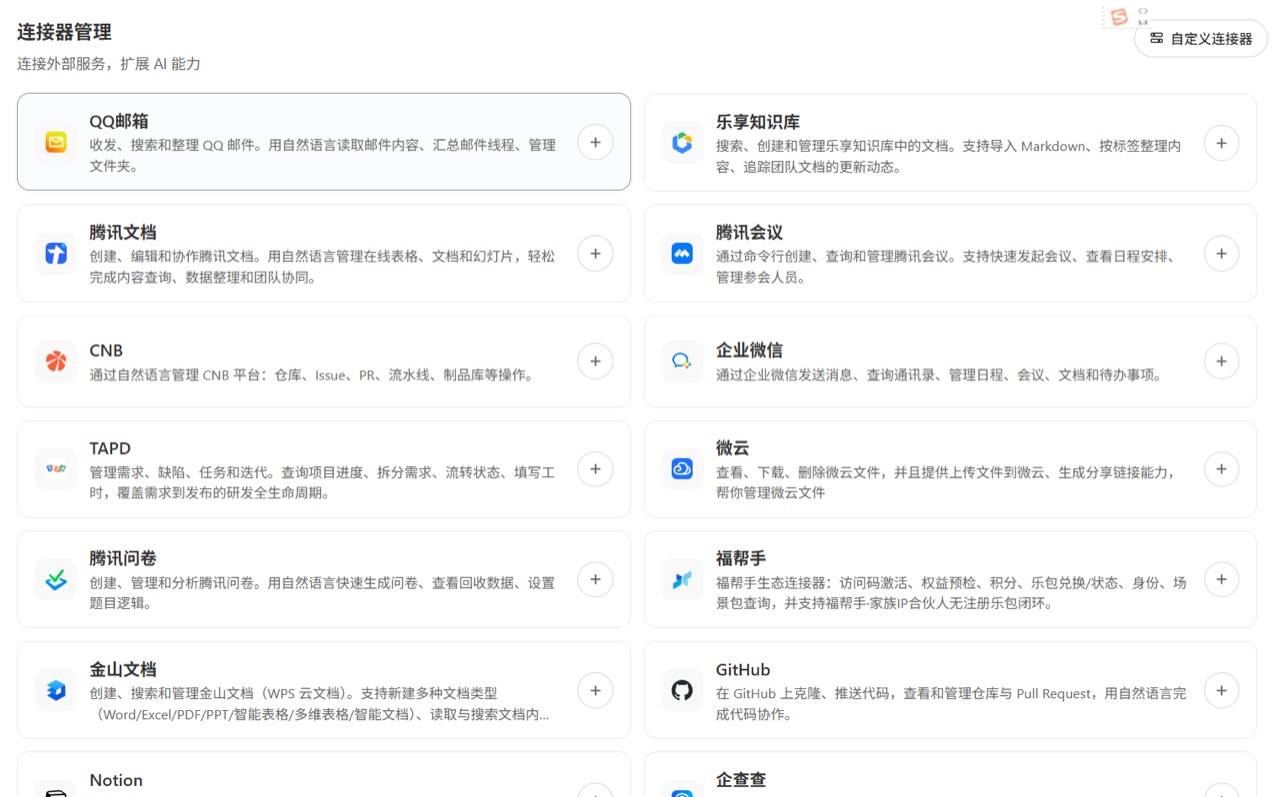Open the 自定义连接器 button
Viewport: 1280px width, 797px height.
coord(1201,38)
